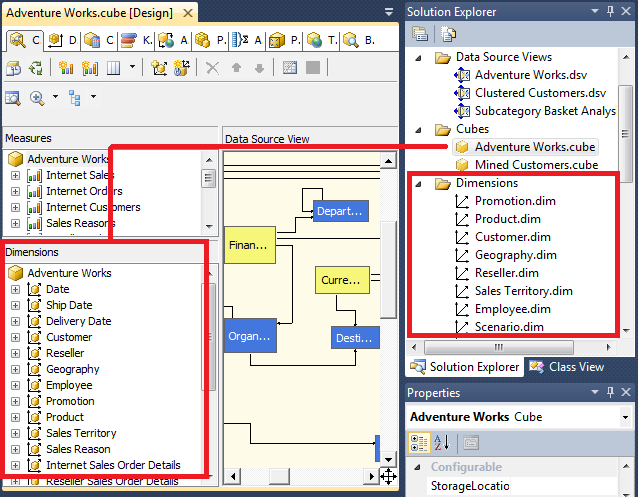Click the New Linked Object icon
This screenshot has height=497, width=638.
pos(182,68)
